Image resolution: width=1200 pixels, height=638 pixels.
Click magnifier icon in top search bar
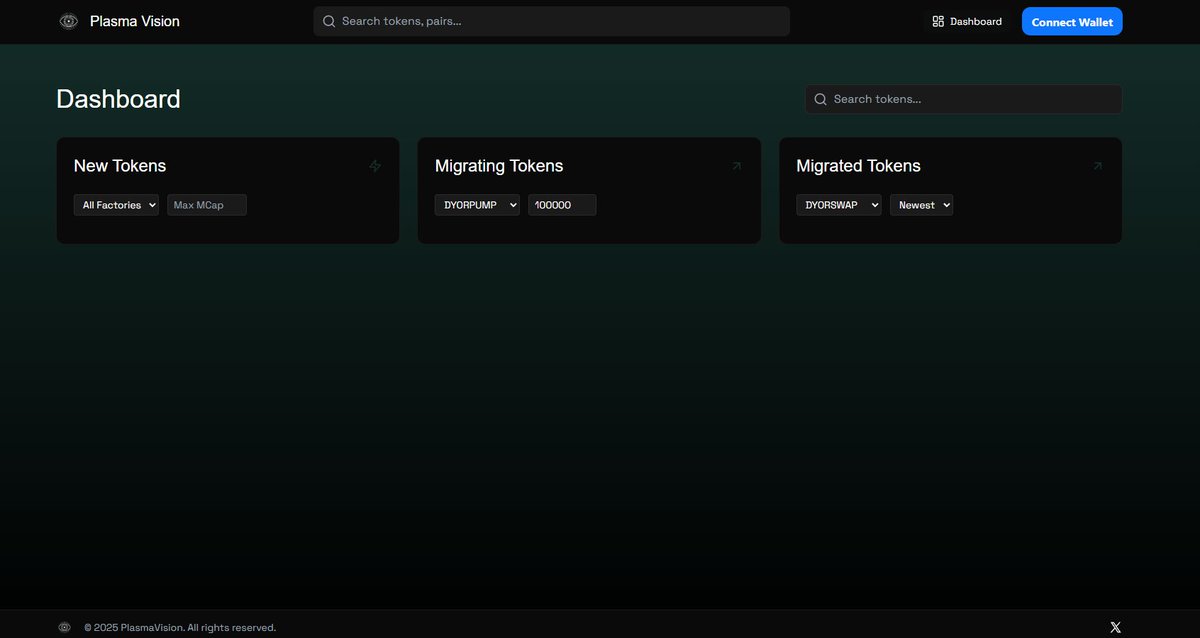(329, 21)
